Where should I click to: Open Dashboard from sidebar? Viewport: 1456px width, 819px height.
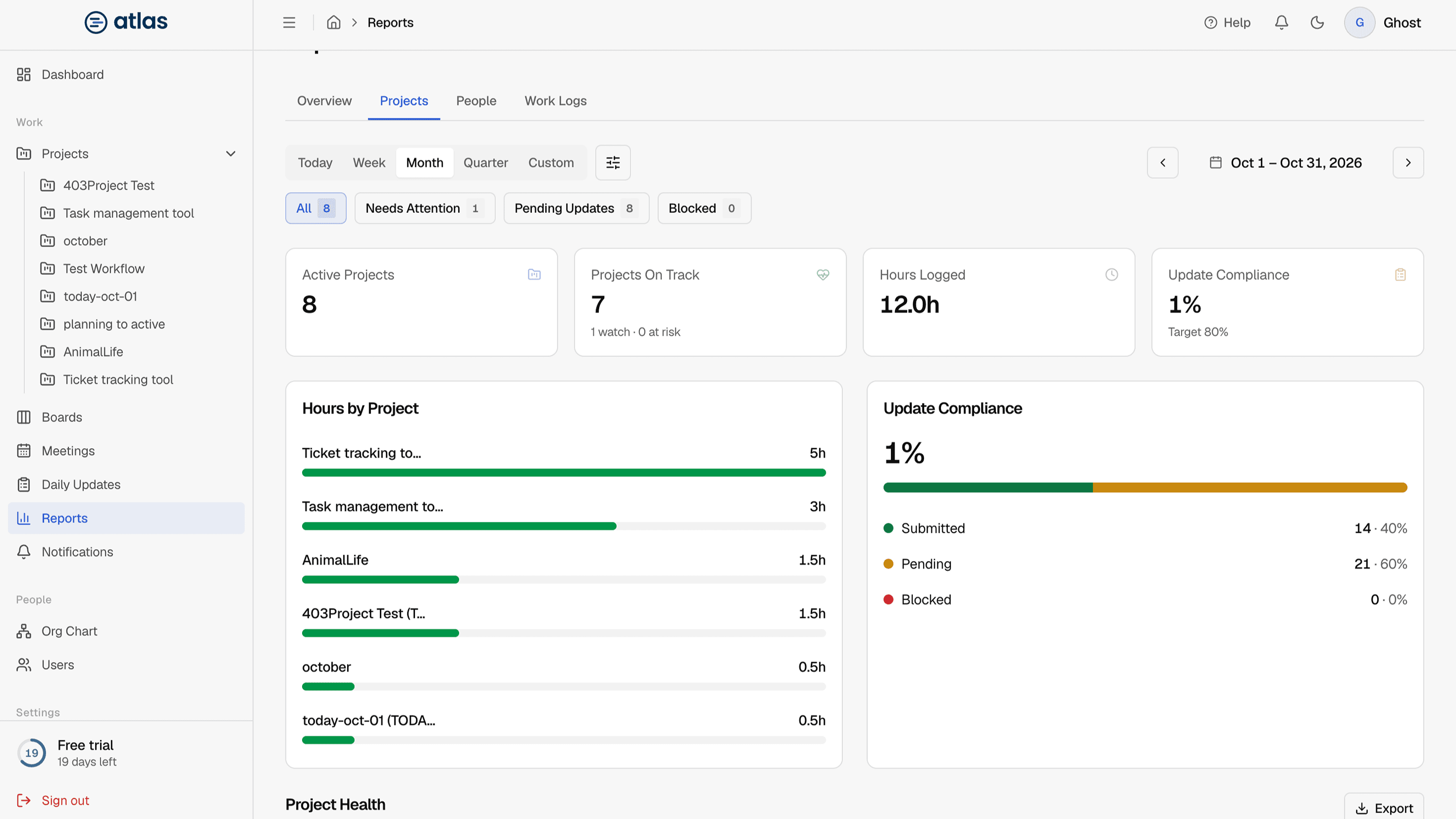pos(126,75)
